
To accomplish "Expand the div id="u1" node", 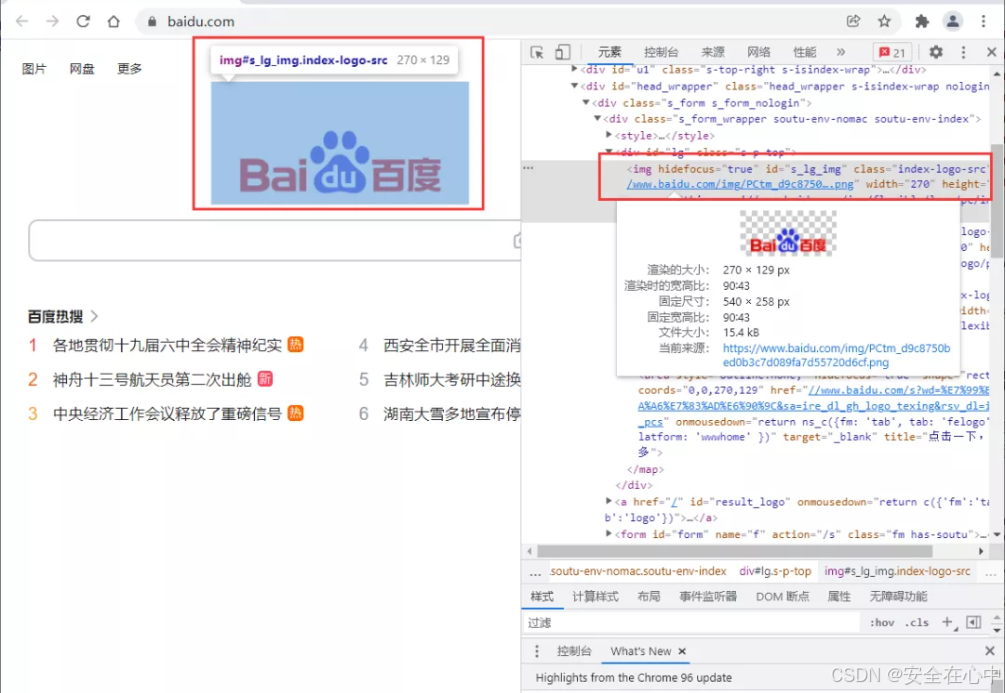I will pos(574,69).
